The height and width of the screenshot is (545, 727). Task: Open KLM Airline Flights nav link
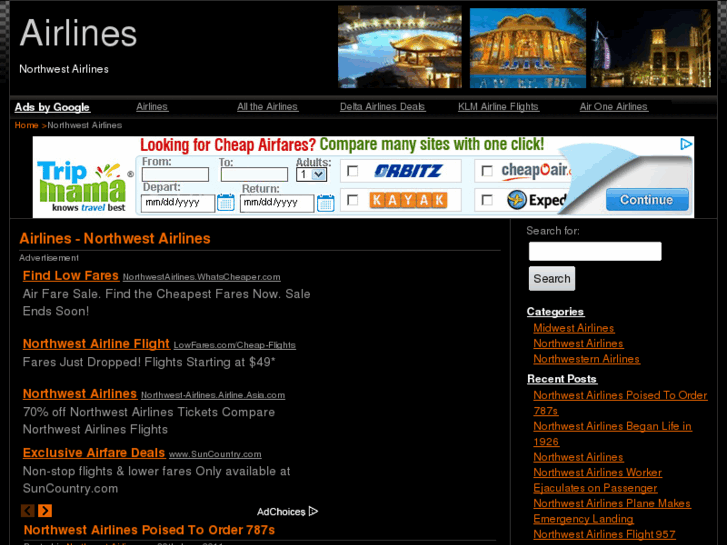498,107
